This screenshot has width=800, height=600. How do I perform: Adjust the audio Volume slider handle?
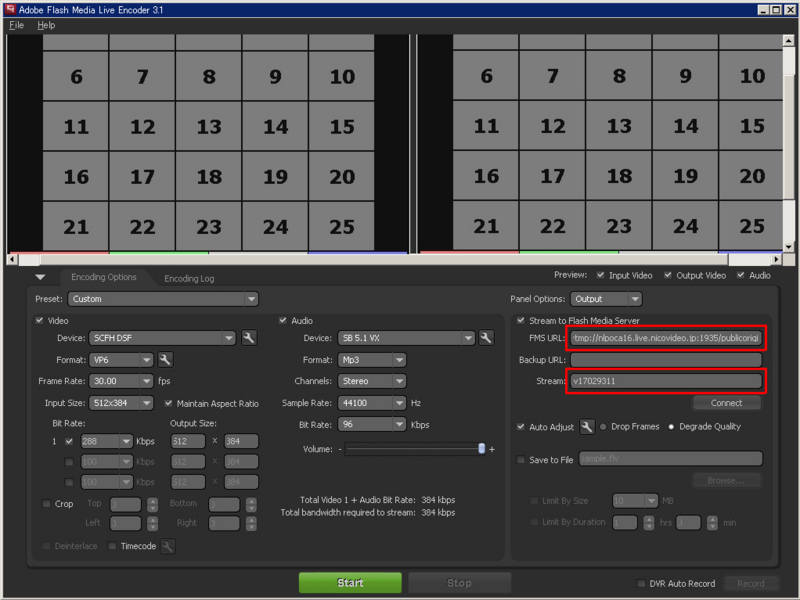coord(481,448)
